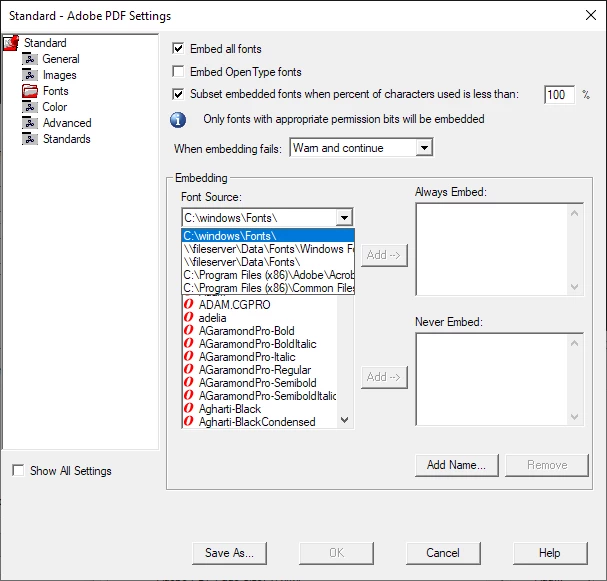Click the OpenType icon beside AGaramondPro-SemiboldItalic

[x=189, y=395]
